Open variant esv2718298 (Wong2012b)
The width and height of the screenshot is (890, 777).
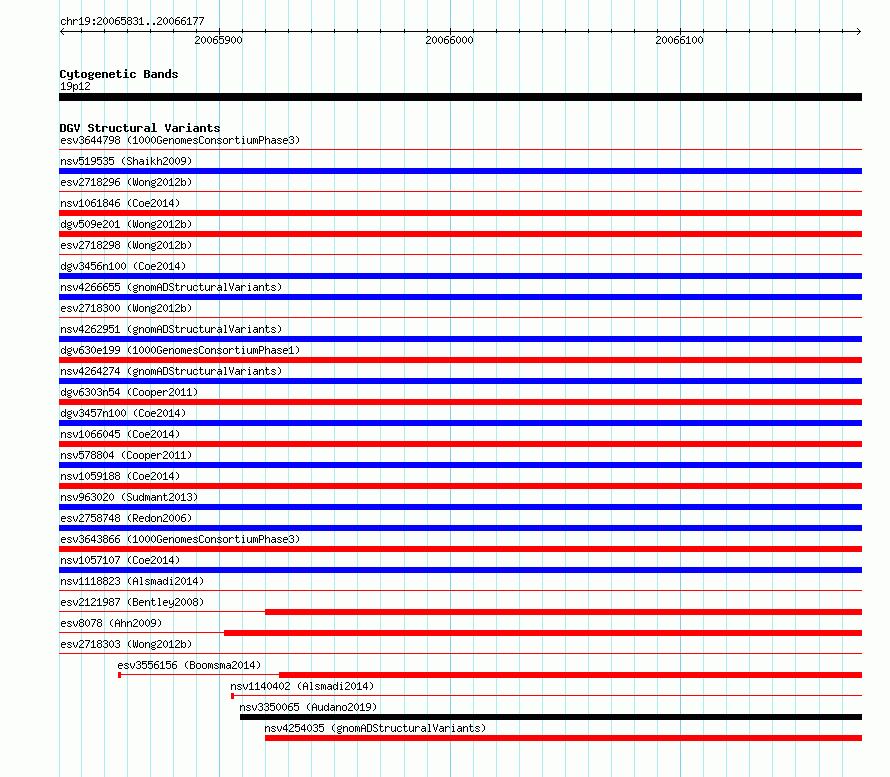(126, 245)
